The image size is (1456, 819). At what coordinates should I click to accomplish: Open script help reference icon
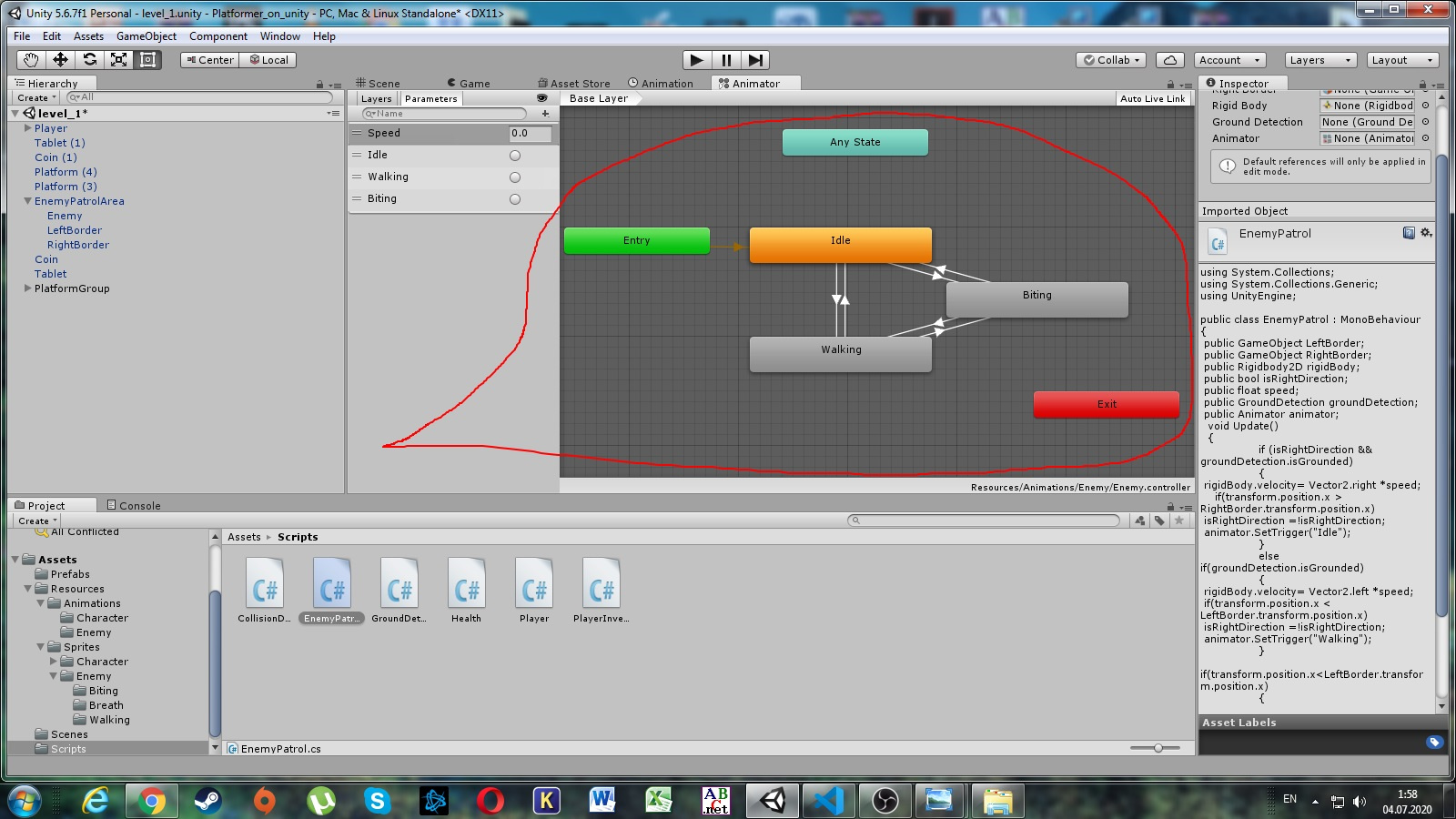pos(1409,233)
